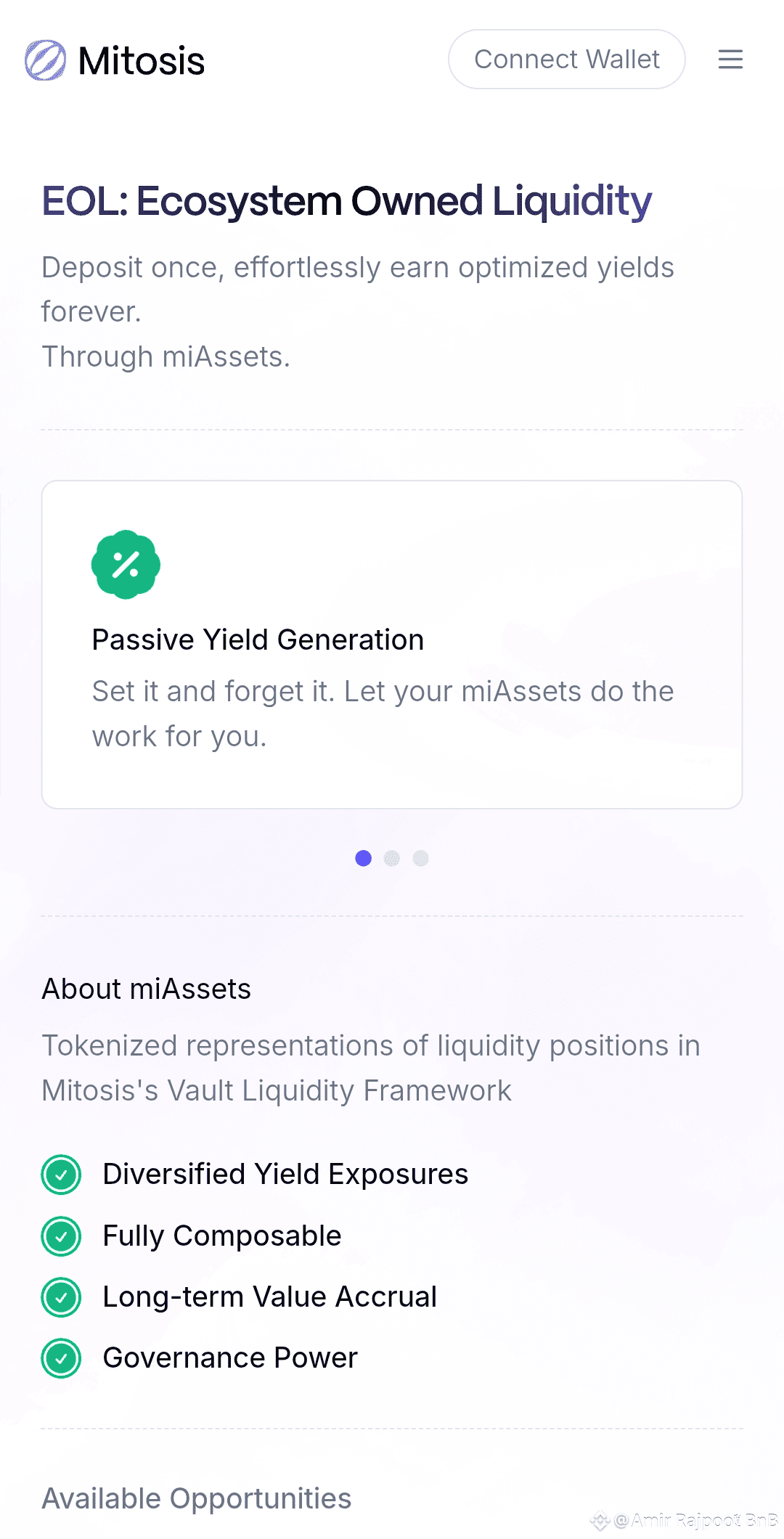Click the EOL: Ecosystem Owned Liquidity title

[x=347, y=202]
